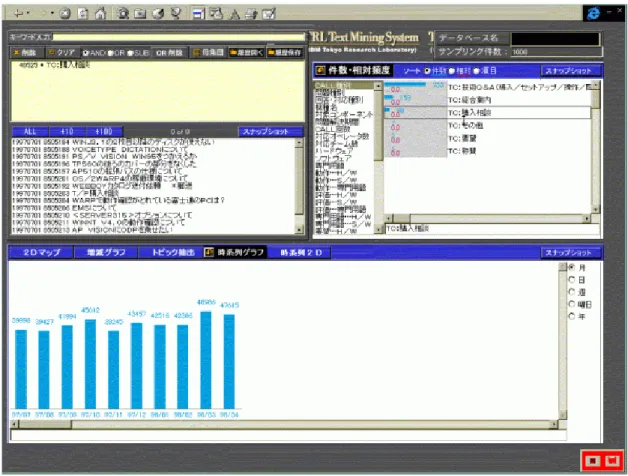Click the +10 button above document list
This screenshot has width=628, height=476.
coord(67,131)
